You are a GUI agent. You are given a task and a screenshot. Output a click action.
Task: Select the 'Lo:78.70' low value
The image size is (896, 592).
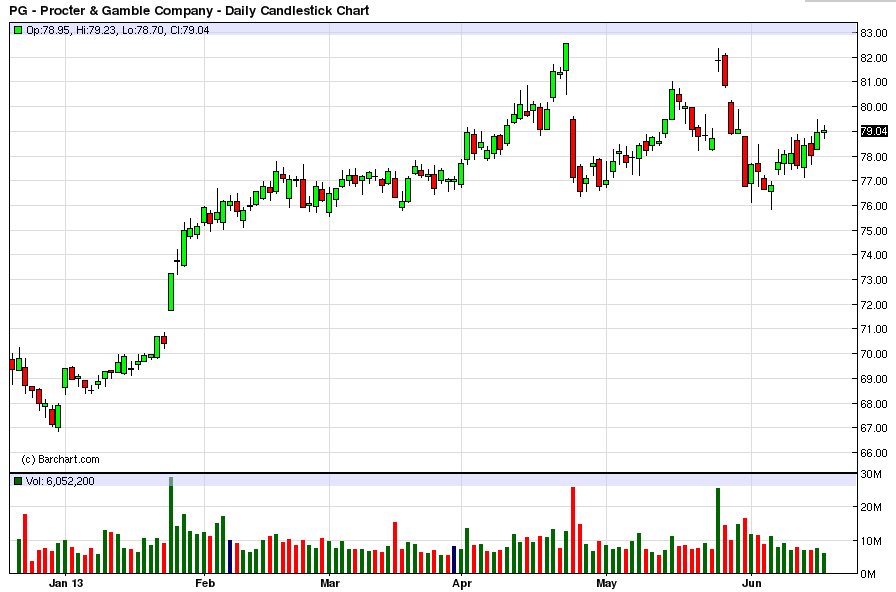pos(145,30)
